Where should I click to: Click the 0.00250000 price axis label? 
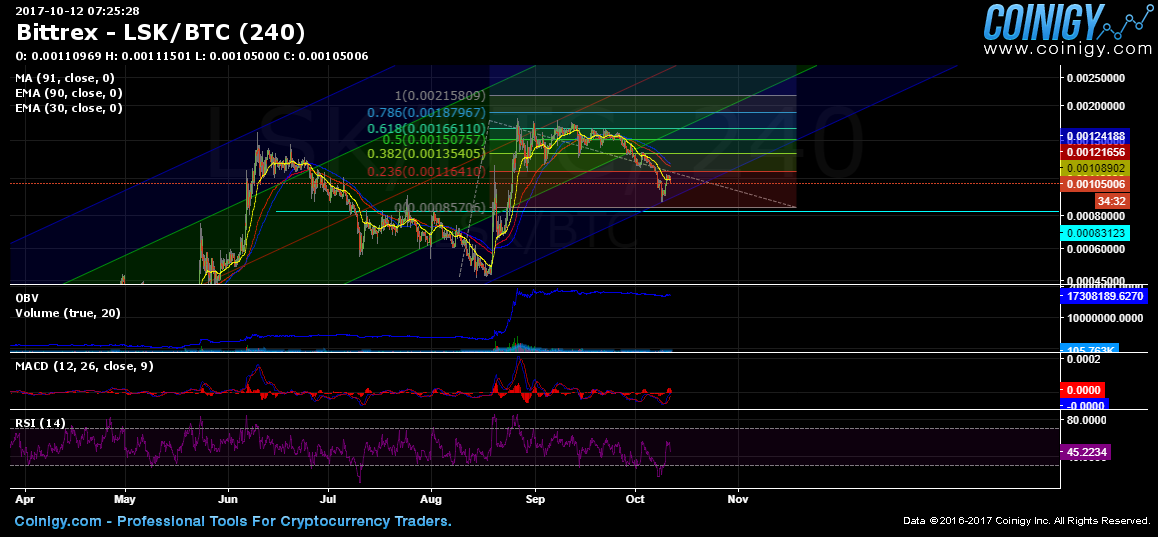1094,78
